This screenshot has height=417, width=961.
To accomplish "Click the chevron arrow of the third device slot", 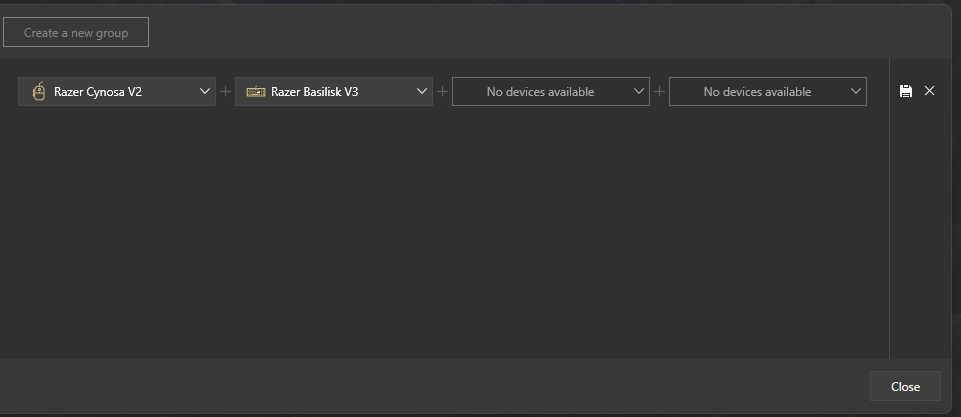I will coord(639,92).
